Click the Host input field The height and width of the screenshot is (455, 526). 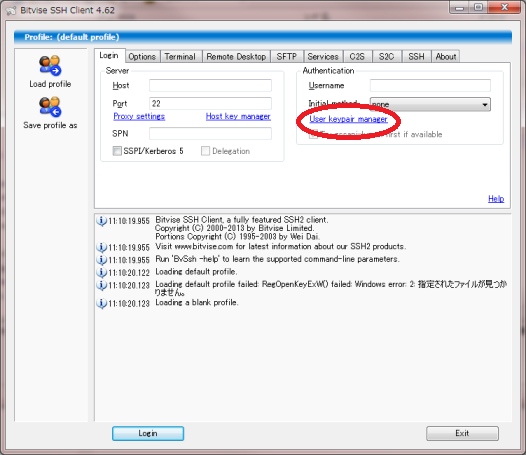210,86
